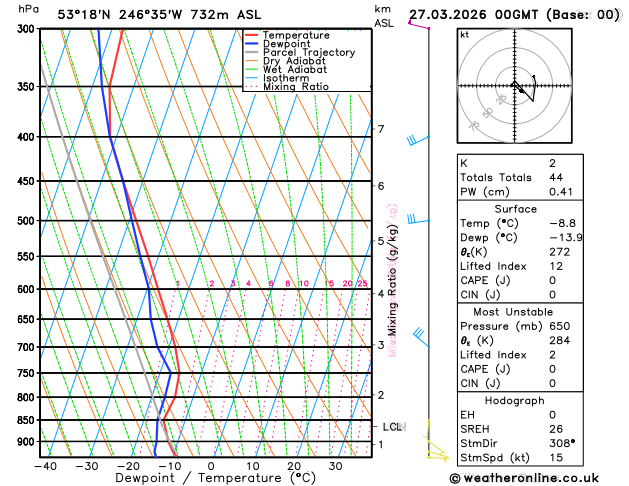This screenshot has height=486, width=629.
Task: Click the wind barb at 700 hPa
Action: coord(421,337)
